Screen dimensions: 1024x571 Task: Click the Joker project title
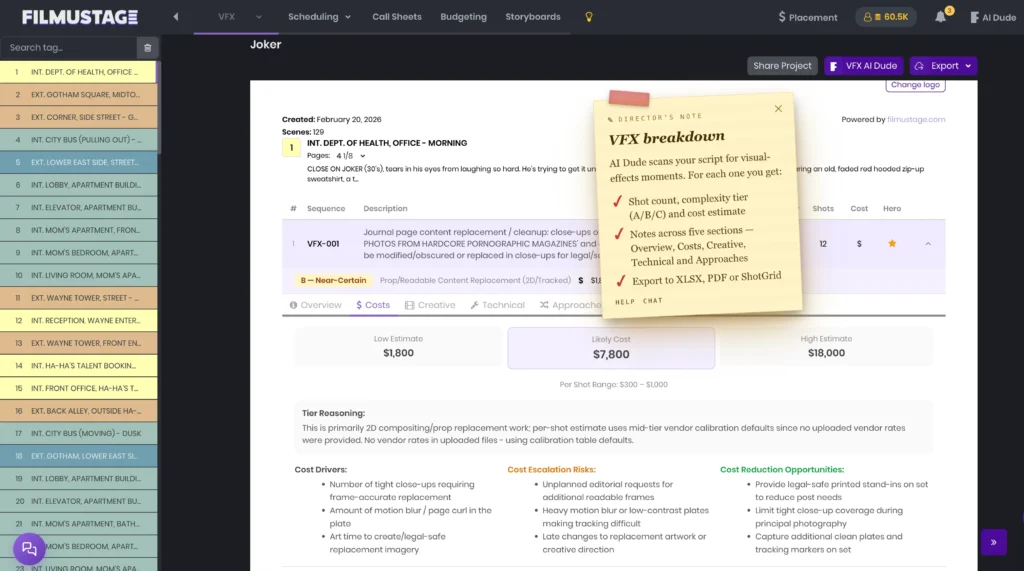coord(265,44)
